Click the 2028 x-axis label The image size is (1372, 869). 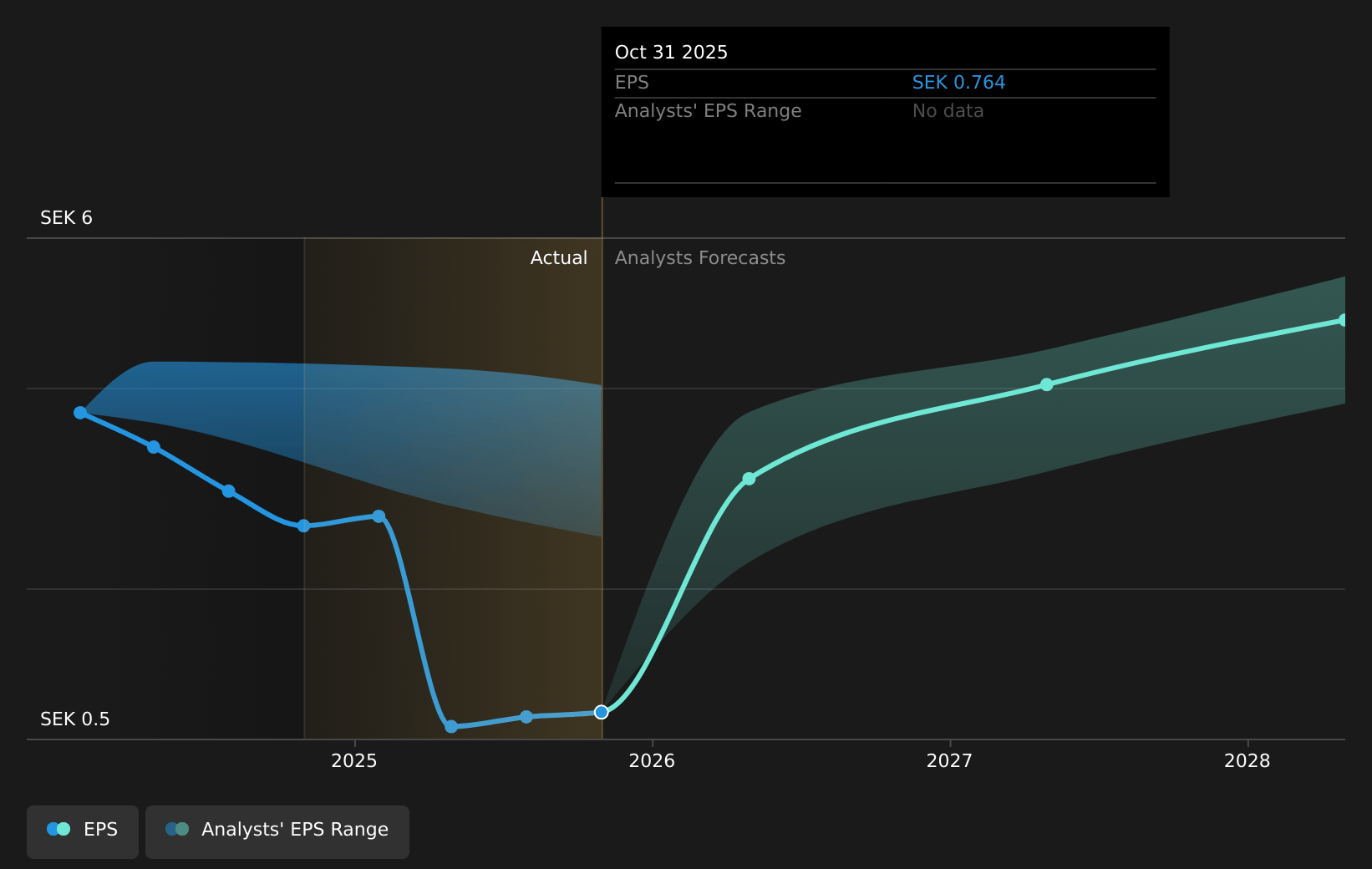(1247, 760)
